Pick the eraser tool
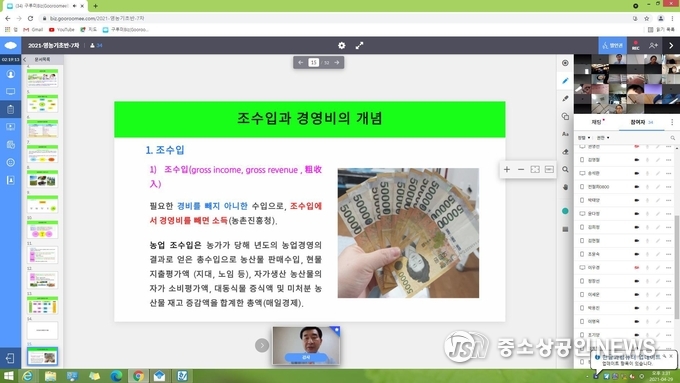 [x=565, y=152]
